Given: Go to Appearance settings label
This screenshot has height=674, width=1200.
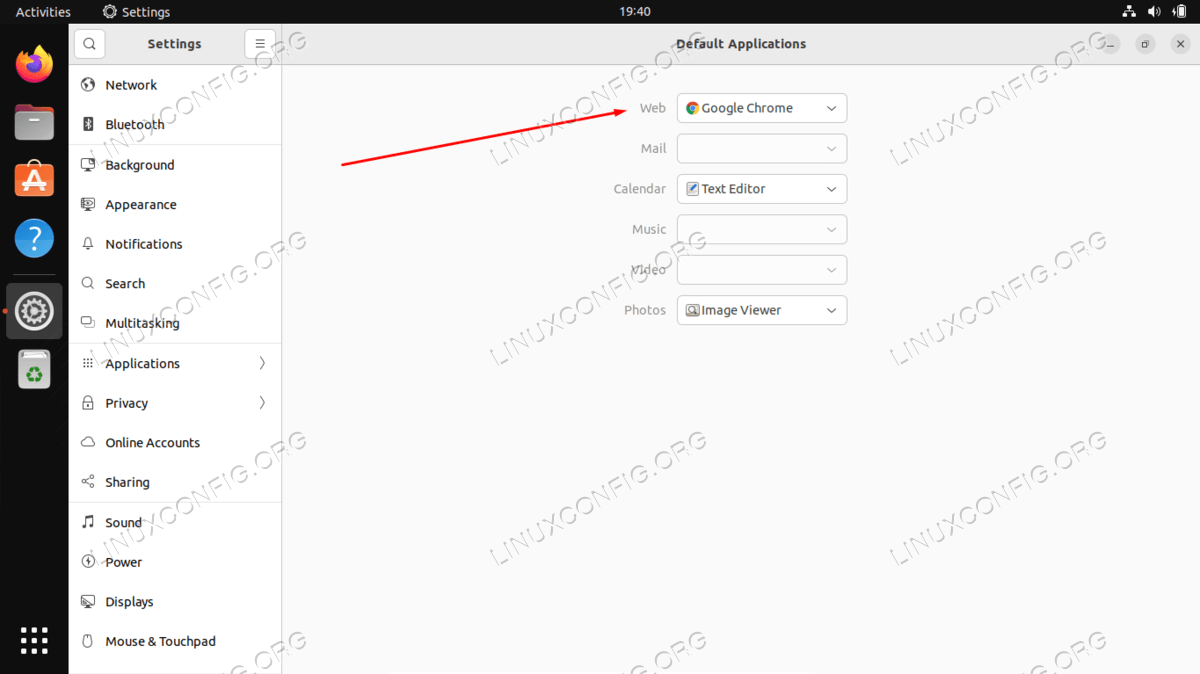Looking at the screenshot, I should [141, 204].
